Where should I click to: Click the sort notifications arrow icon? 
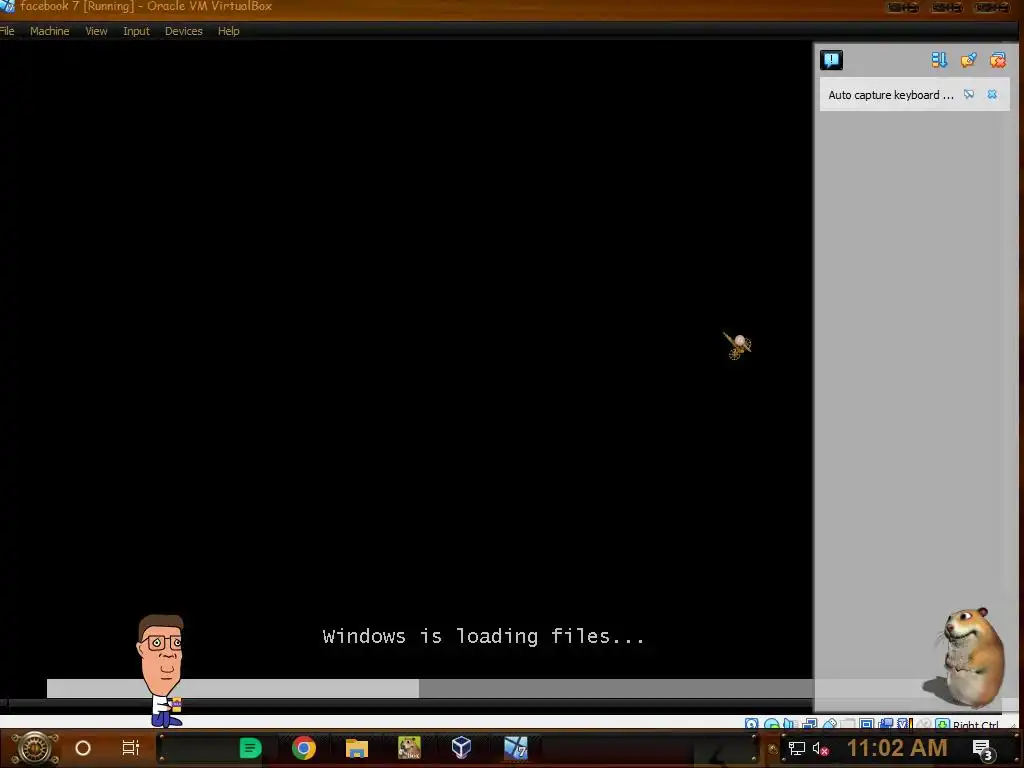pyautogui.click(x=939, y=60)
